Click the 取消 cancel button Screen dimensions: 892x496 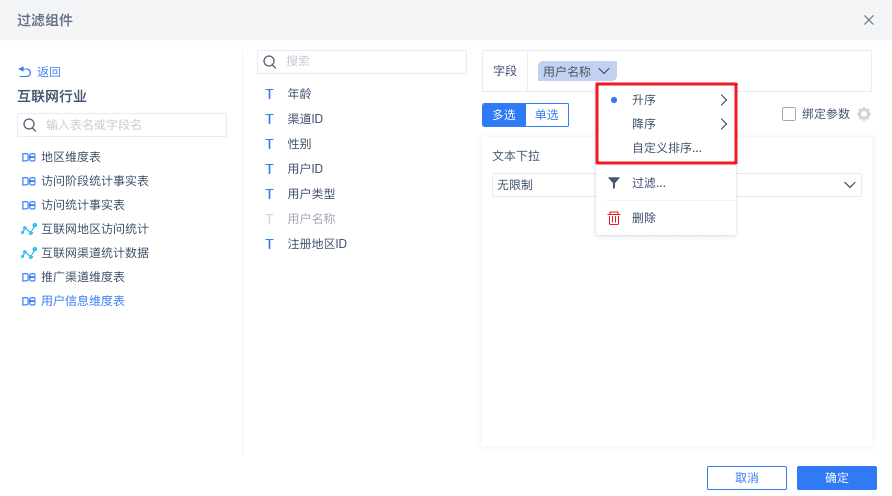click(747, 478)
